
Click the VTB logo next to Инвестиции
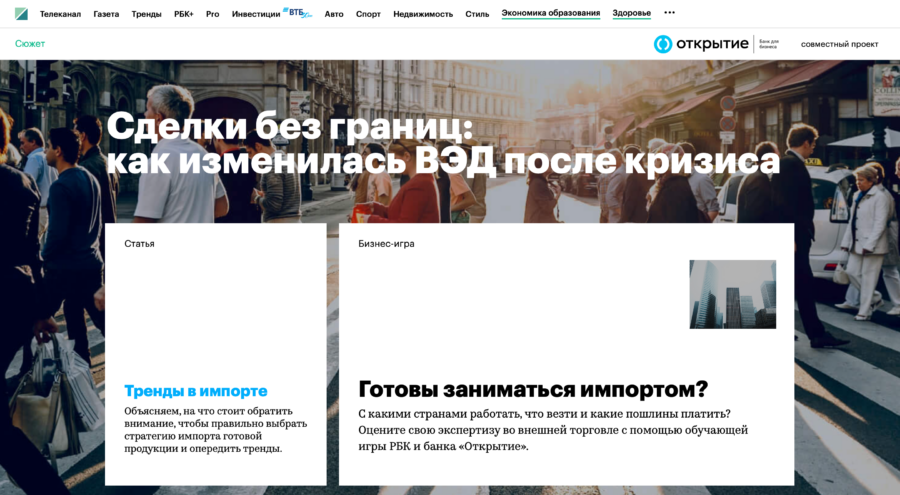(297, 13)
